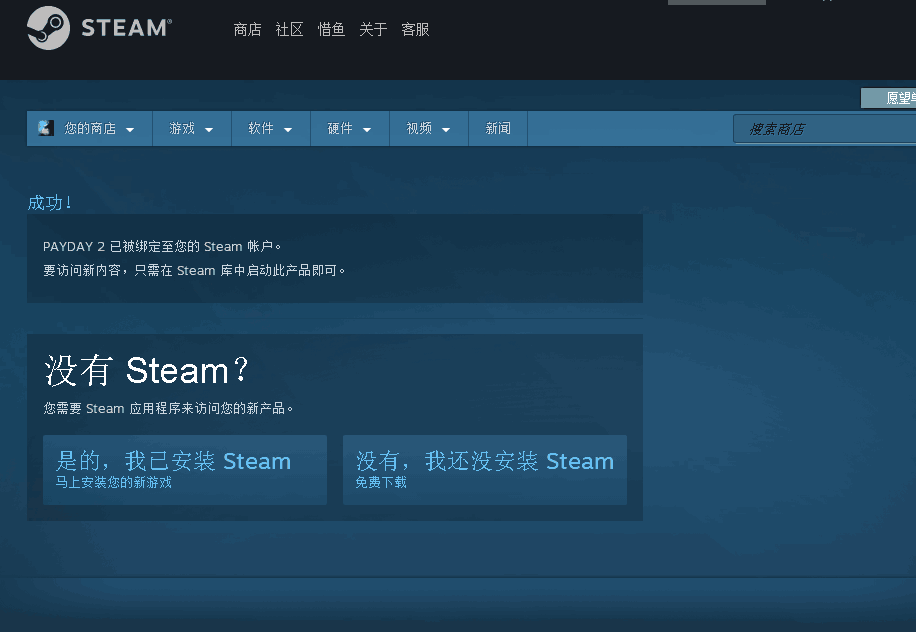Focus the 搜索商店 search field
This screenshot has height=632, width=916.
pyautogui.click(x=825, y=129)
